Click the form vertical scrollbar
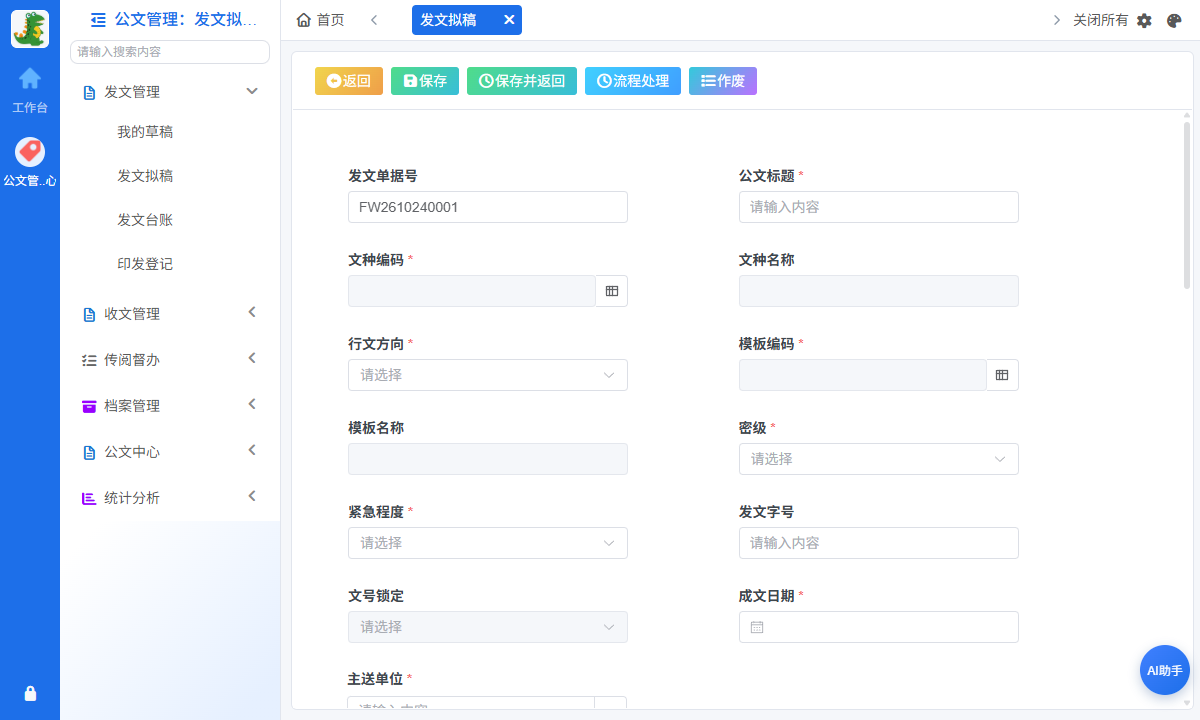The height and width of the screenshot is (720, 1200). click(x=1187, y=205)
